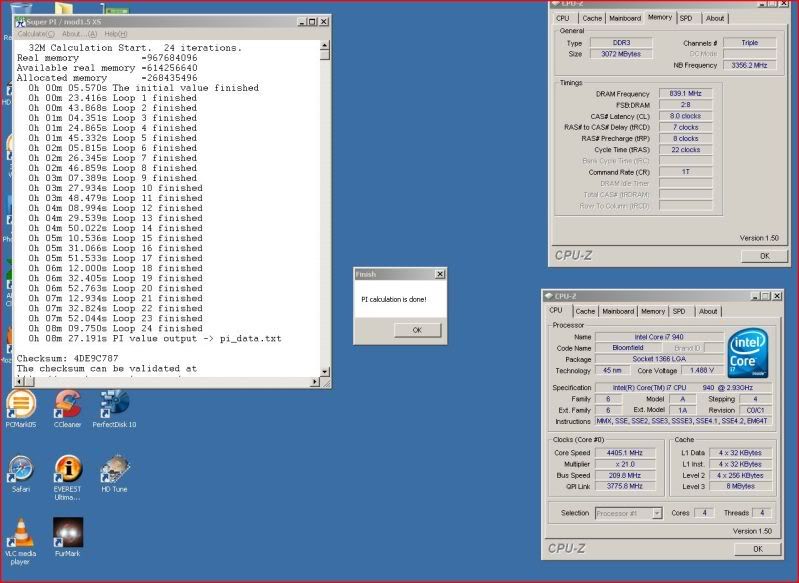Click the Level 3 cache value 8 MBytes
799x583 pixels.
pos(740,486)
